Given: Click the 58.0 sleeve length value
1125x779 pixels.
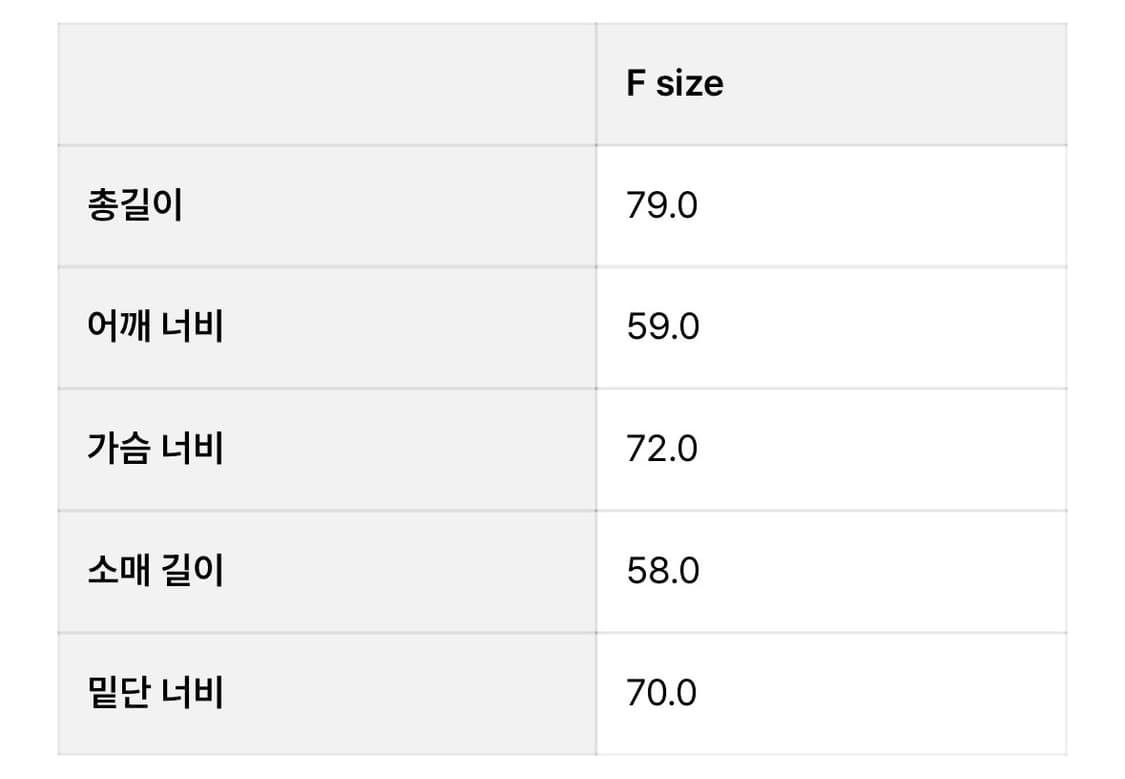Looking at the screenshot, I should pyautogui.click(x=662, y=571).
